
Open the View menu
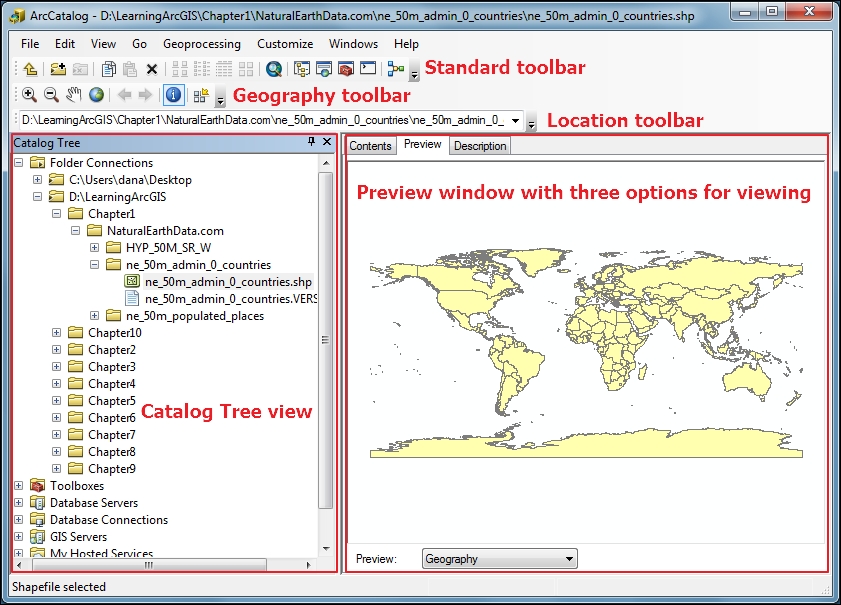click(103, 44)
